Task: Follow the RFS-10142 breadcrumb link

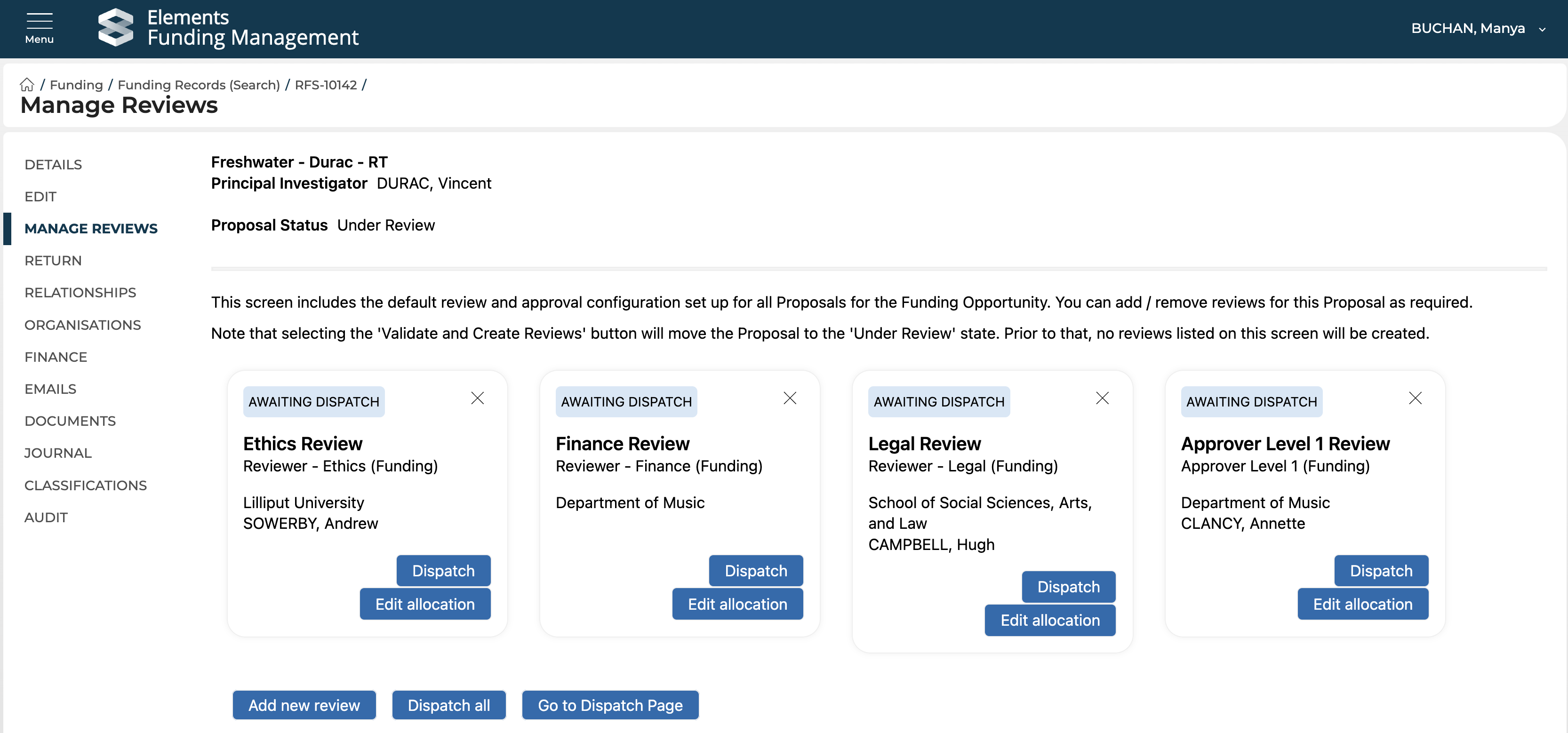Action: 326,85
